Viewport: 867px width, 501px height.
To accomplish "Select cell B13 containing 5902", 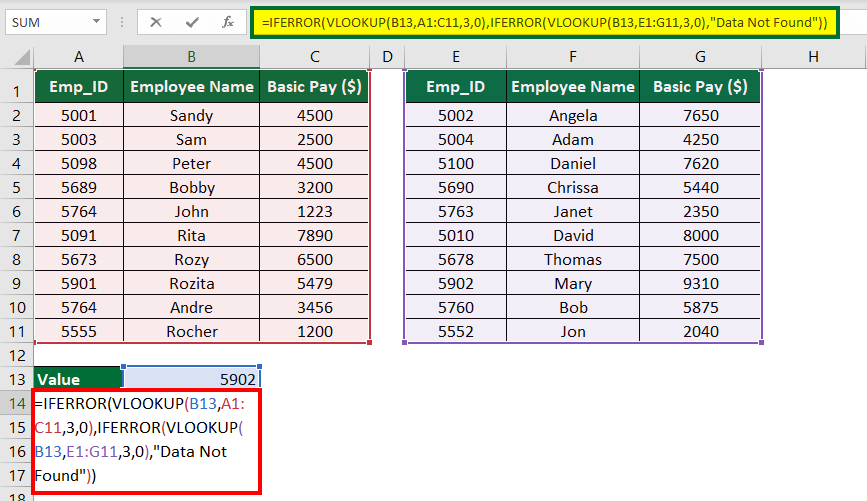I will [191, 379].
